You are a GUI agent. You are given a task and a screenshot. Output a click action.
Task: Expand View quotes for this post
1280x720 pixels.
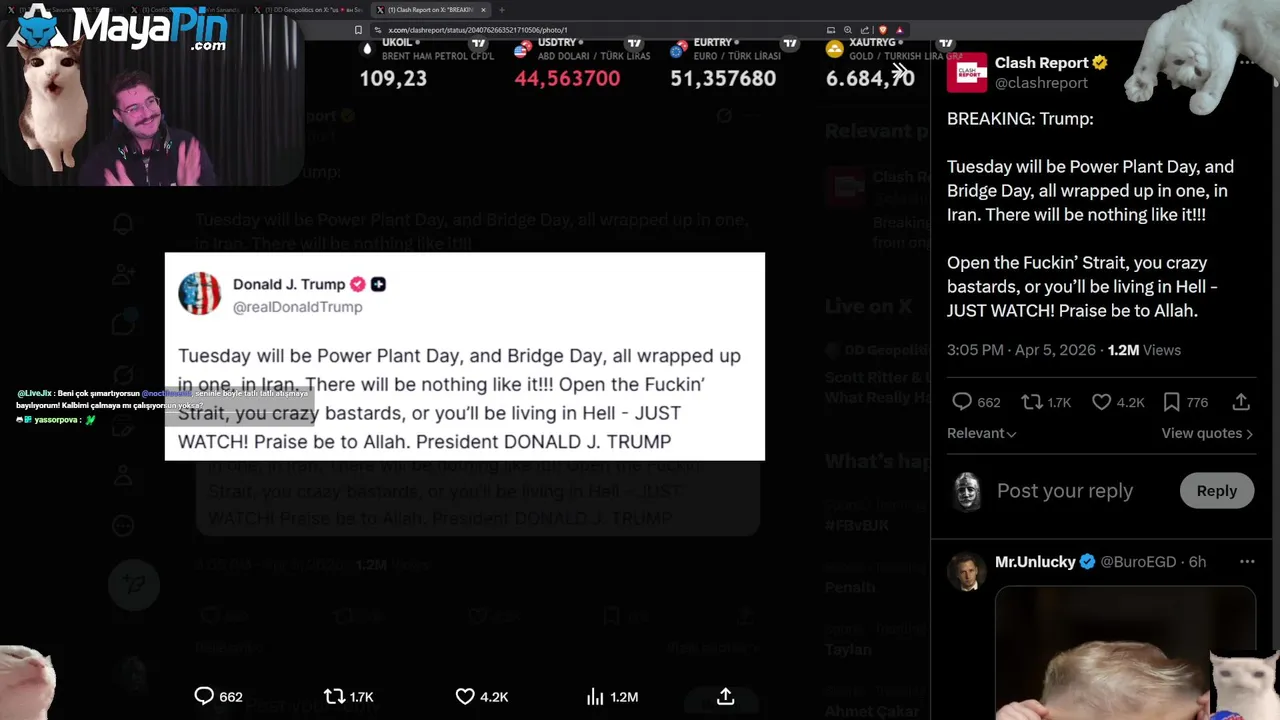(x=1206, y=433)
